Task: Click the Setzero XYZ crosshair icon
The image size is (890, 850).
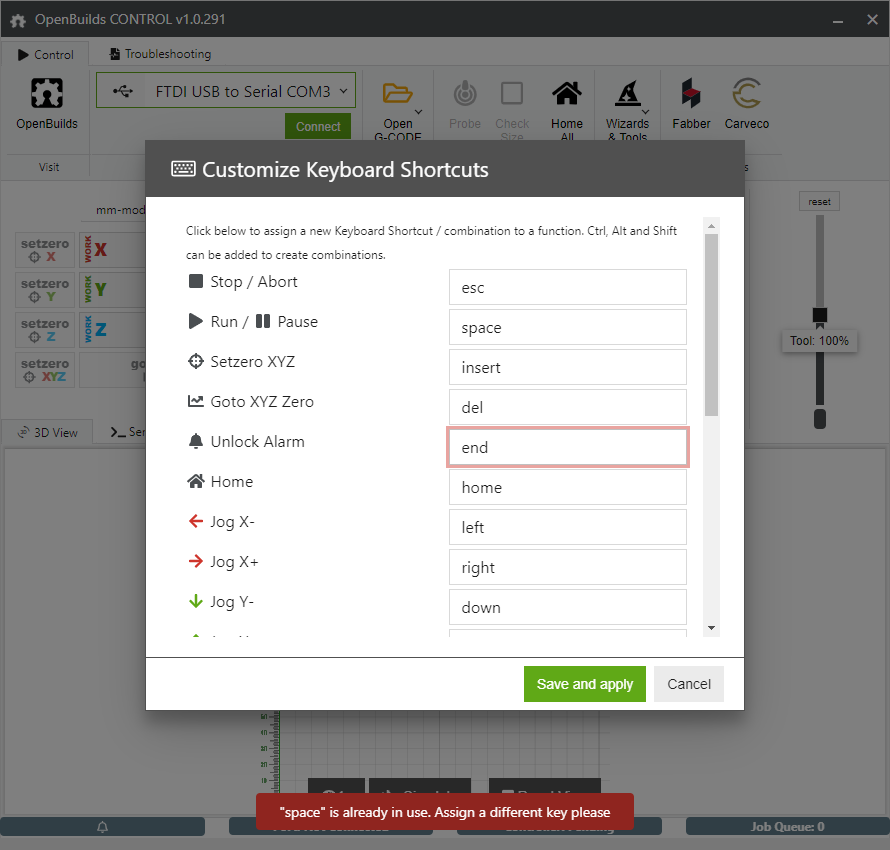Action: tap(196, 361)
